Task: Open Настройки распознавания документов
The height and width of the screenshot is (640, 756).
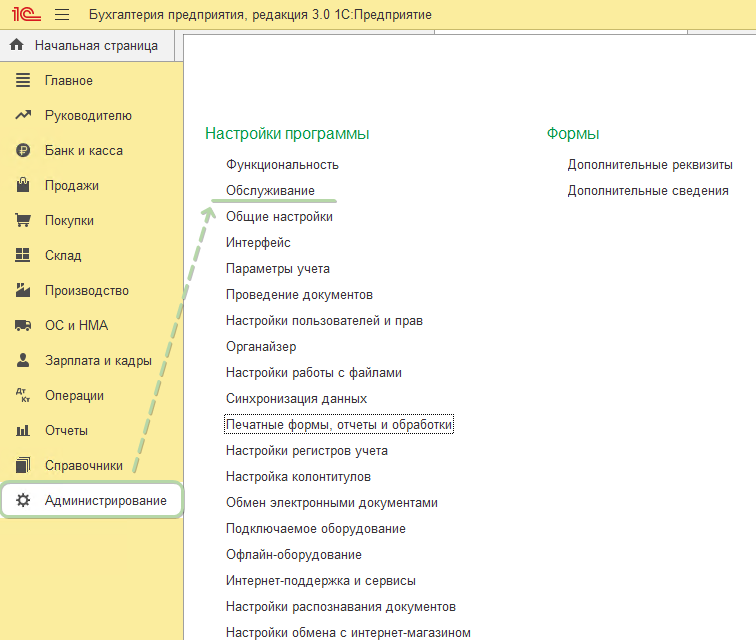Action: click(x=341, y=607)
